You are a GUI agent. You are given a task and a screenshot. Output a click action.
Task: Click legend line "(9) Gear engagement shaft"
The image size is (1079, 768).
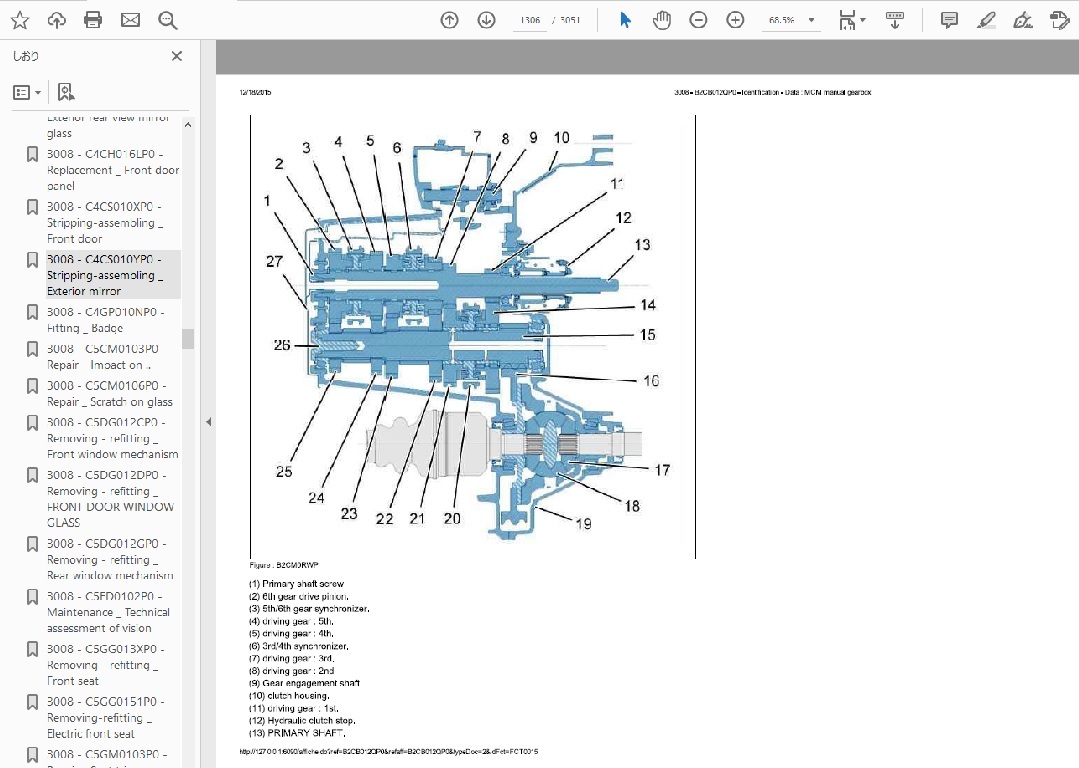pyautogui.click(x=304, y=683)
